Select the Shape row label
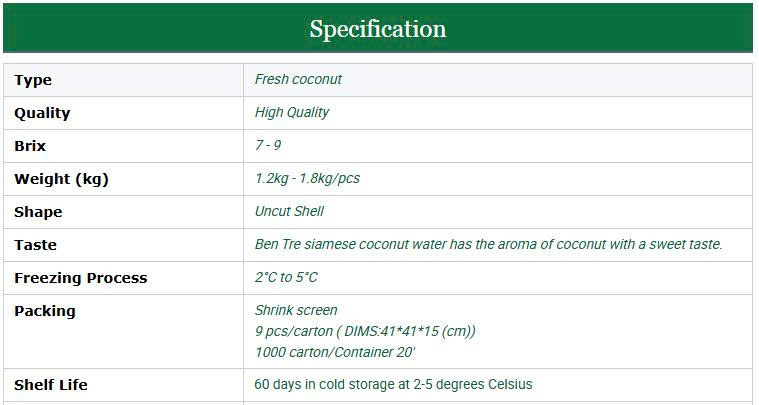The width and height of the screenshot is (759, 405). (38, 212)
